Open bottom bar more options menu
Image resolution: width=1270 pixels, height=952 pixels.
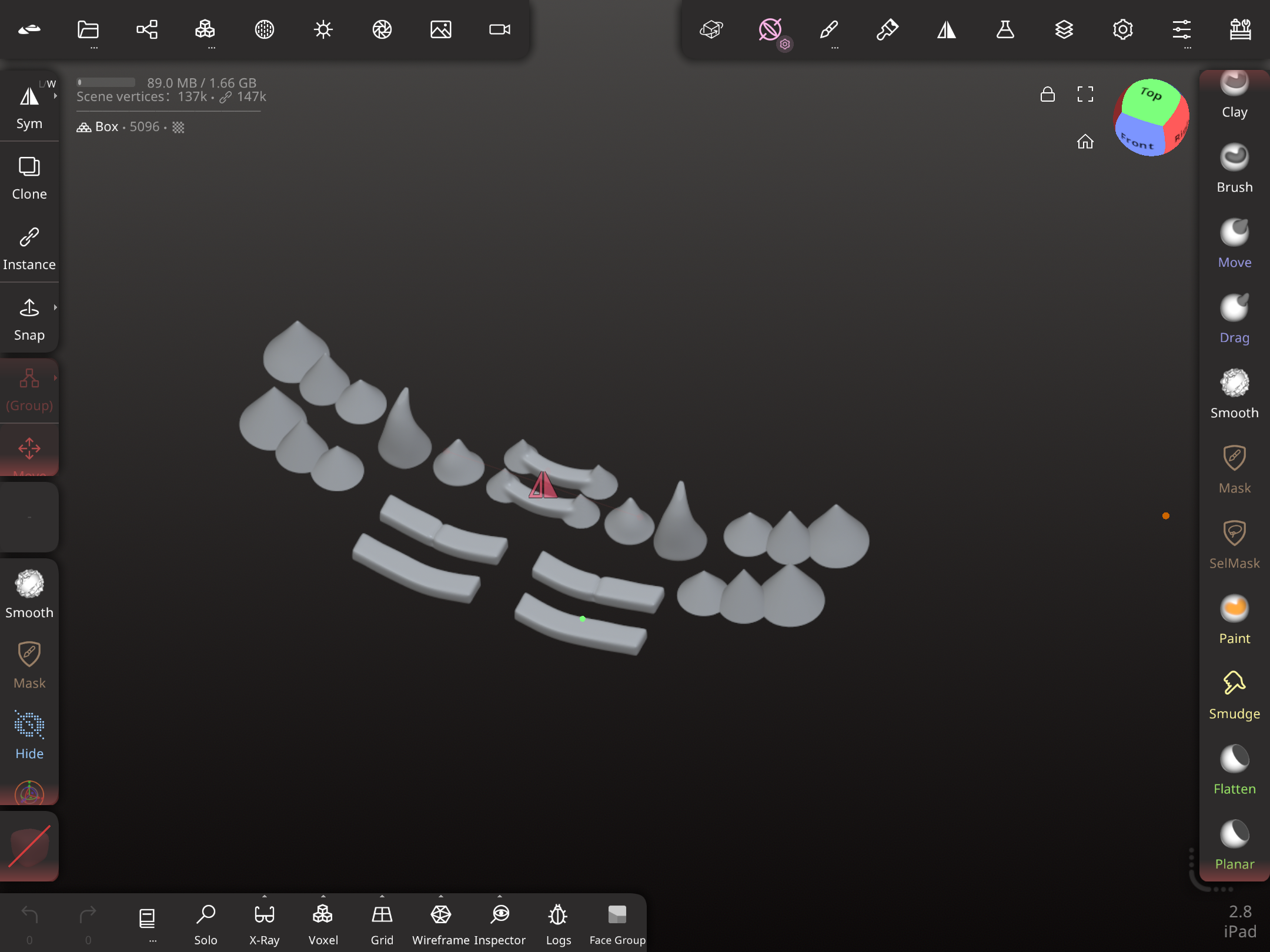(x=147, y=924)
